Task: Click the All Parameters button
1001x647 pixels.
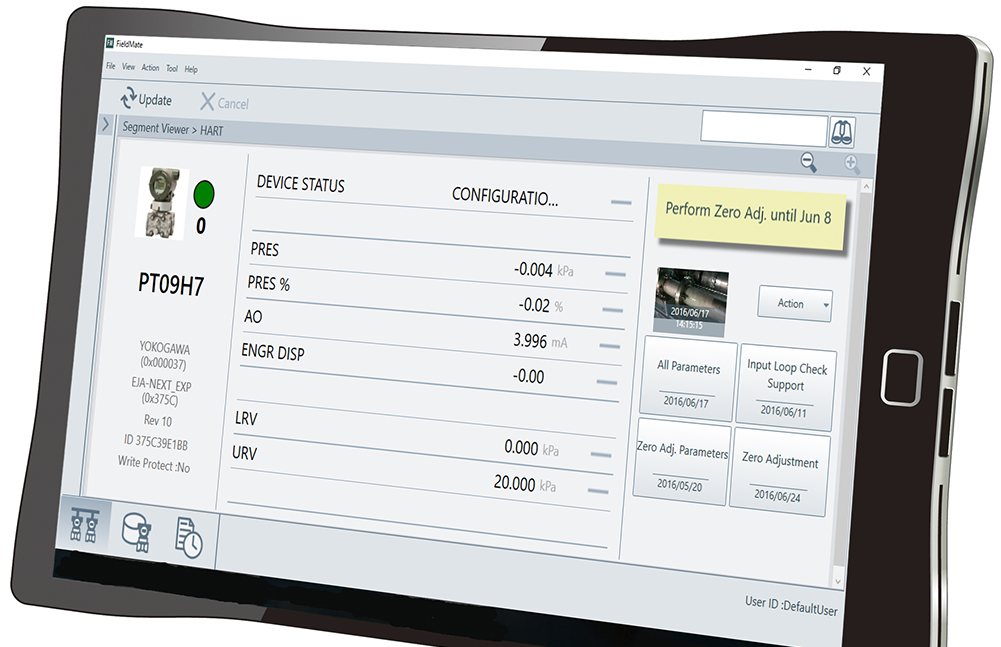Action: click(688, 380)
